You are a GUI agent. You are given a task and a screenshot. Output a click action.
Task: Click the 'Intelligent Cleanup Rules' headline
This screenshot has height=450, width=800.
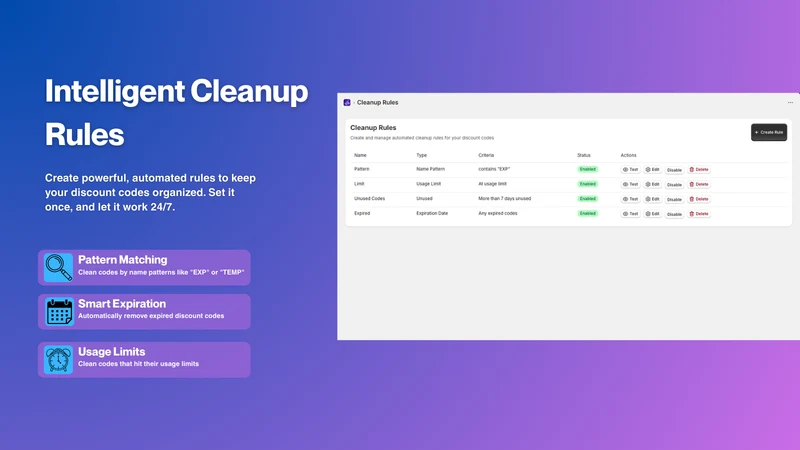(177, 113)
